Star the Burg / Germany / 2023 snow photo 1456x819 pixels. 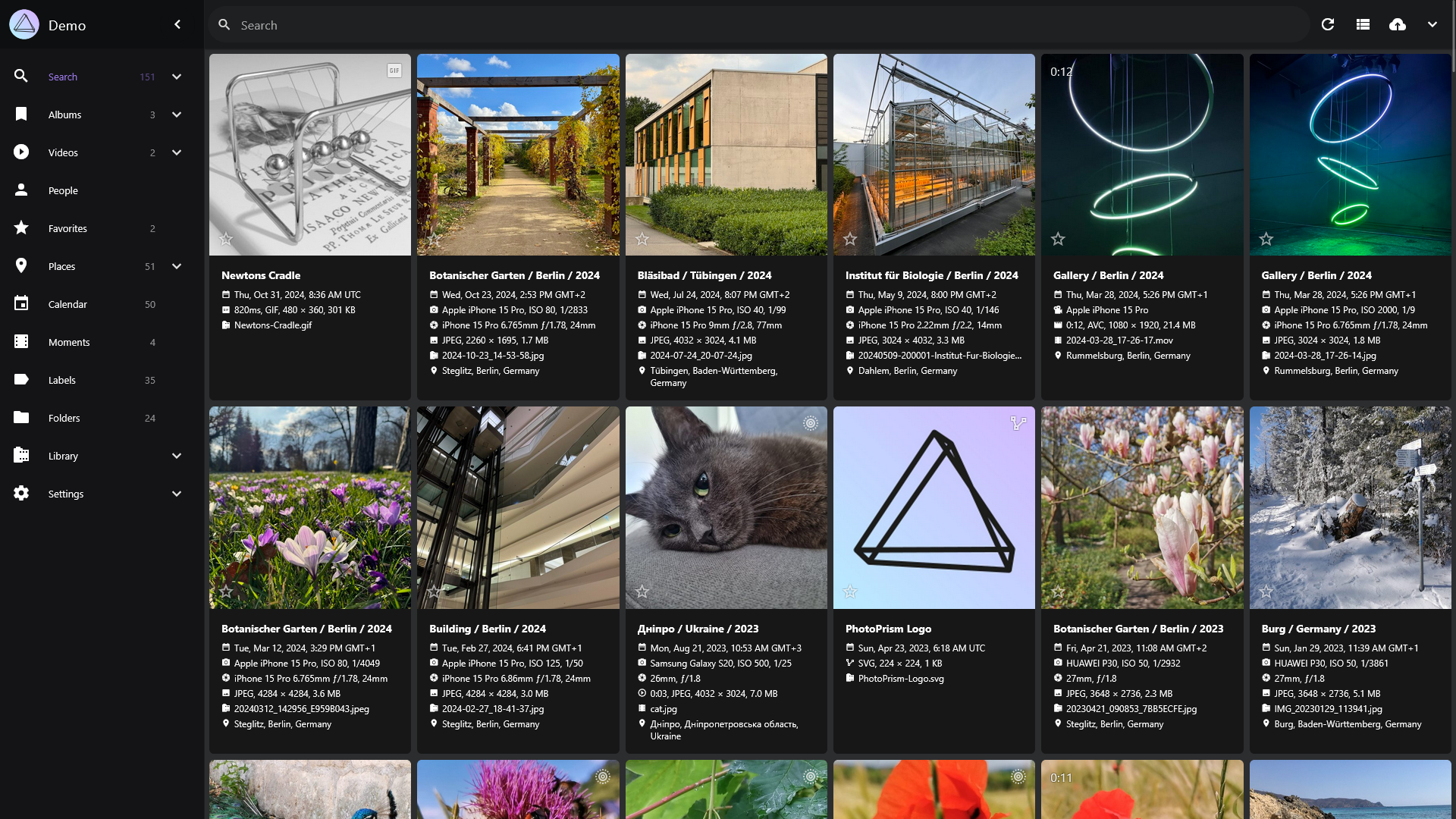(x=1266, y=591)
